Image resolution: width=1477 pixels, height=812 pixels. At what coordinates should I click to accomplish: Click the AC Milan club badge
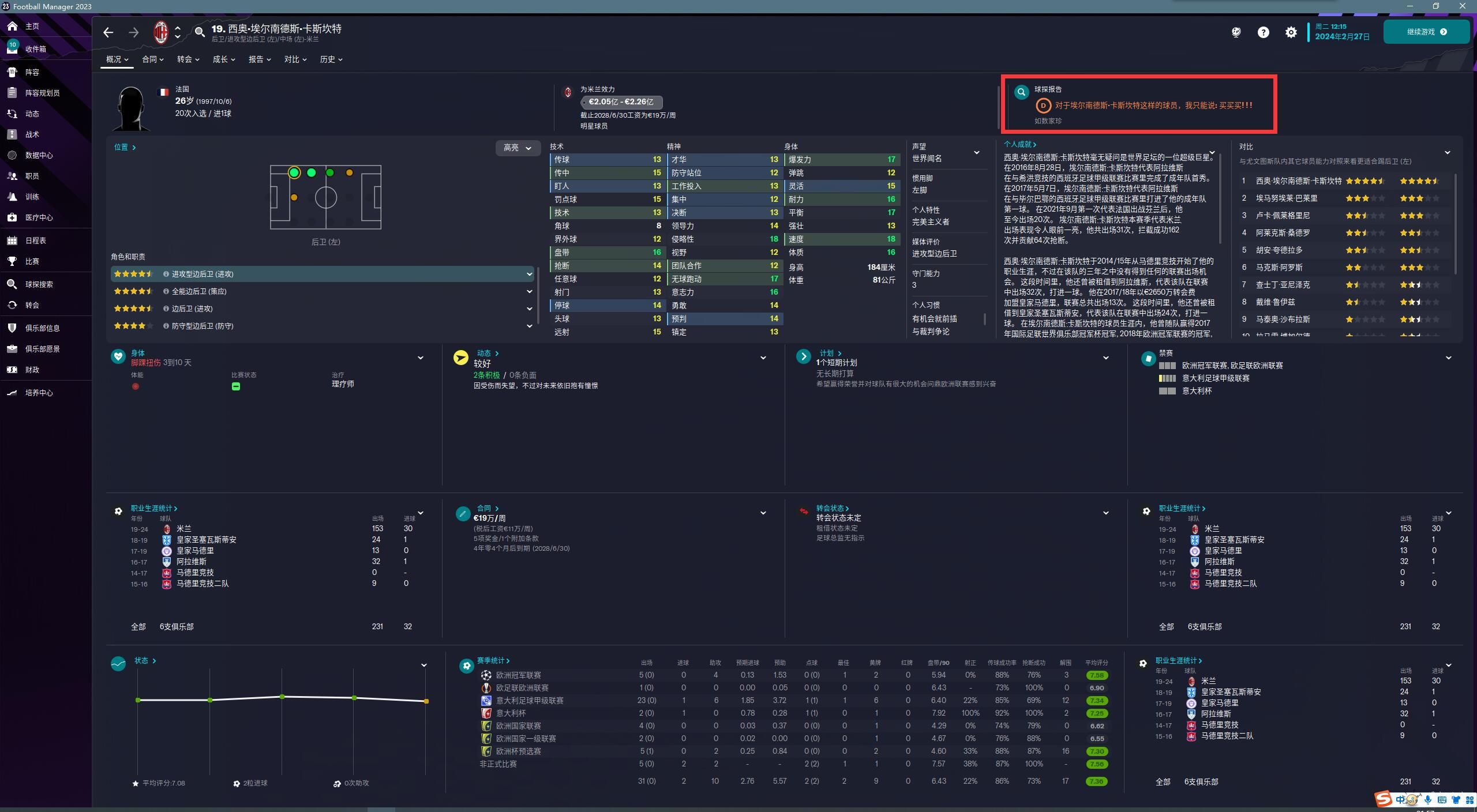pos(161,32)
